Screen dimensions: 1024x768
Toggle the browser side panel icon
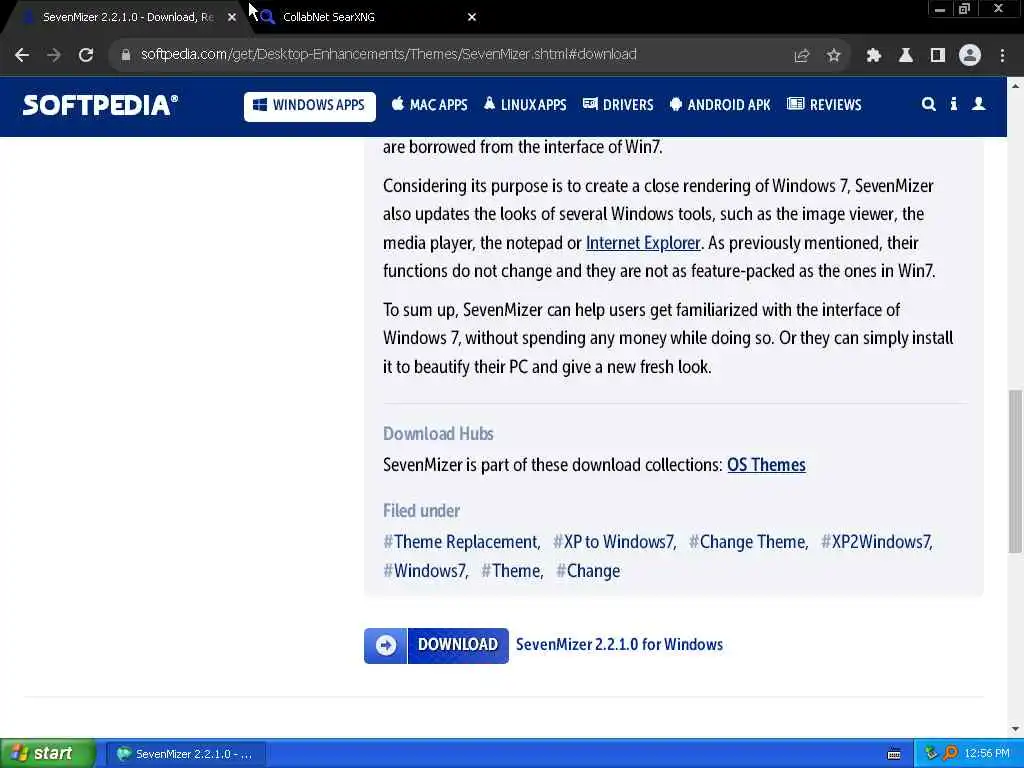tap(938, 56)
